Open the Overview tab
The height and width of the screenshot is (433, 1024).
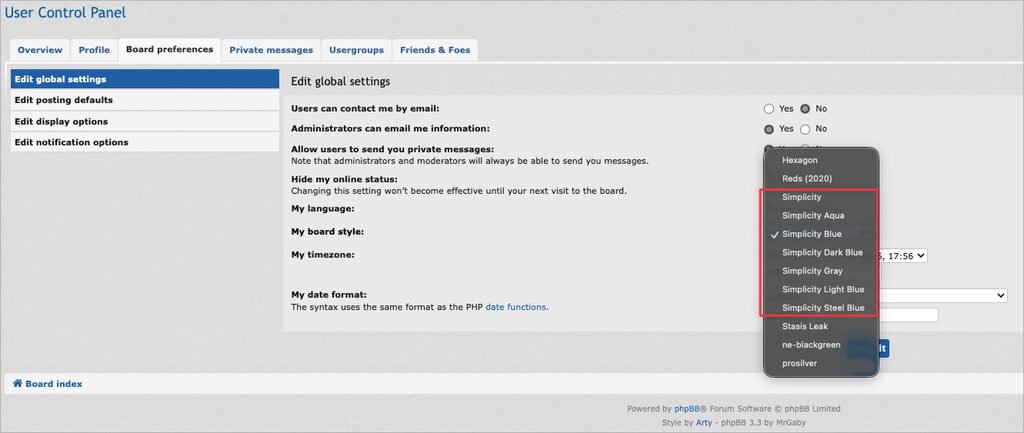tap(40, 49)
